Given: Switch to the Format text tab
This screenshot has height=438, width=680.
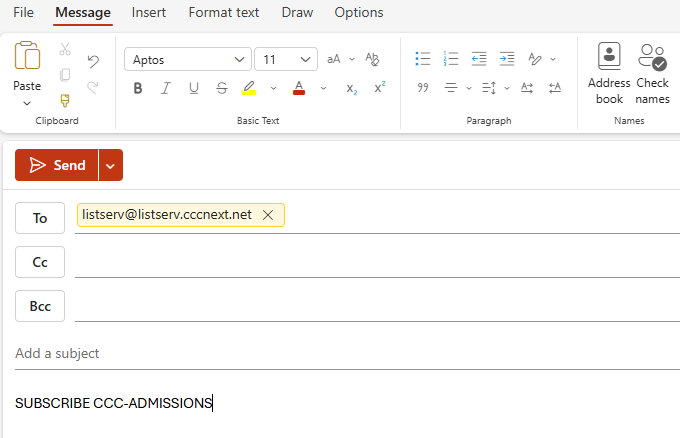Looking at the screenshot, I should (224, 12).
